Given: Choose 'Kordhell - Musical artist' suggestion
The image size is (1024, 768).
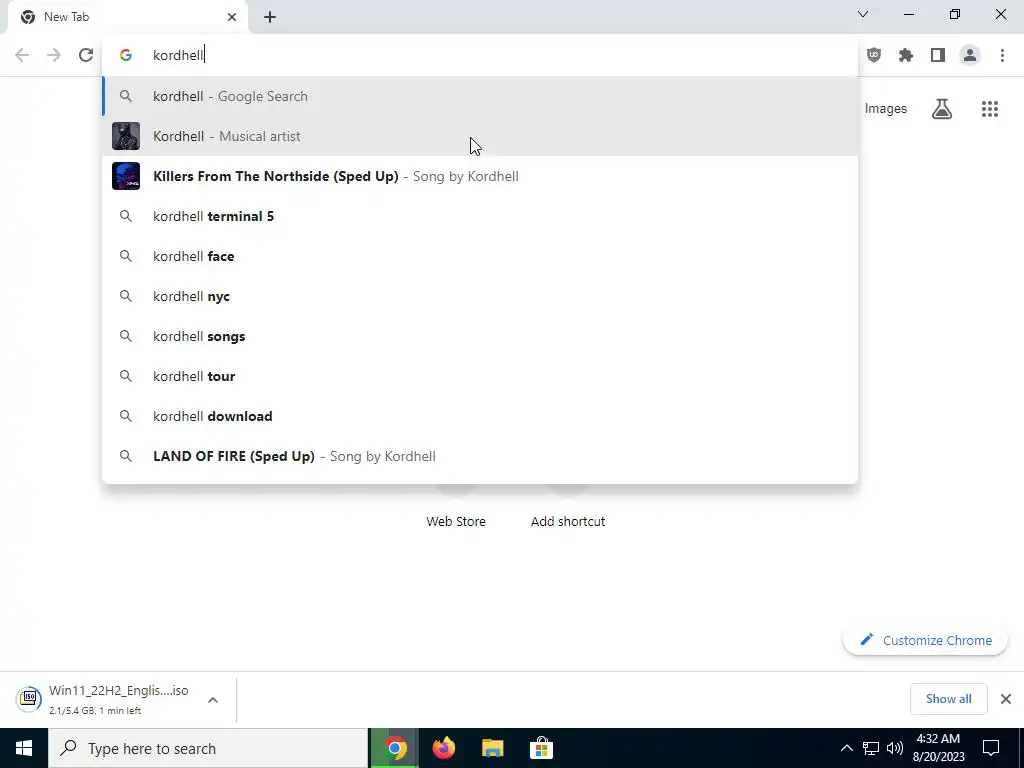Looking at the screenshot, I should point(480,136).
